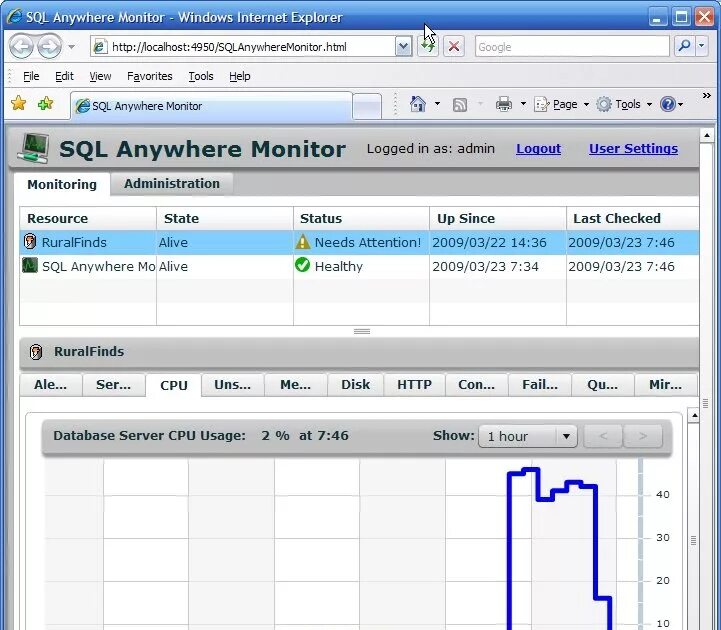Open the Edit menu
The image size is (721, 630).
click(64, 76)
